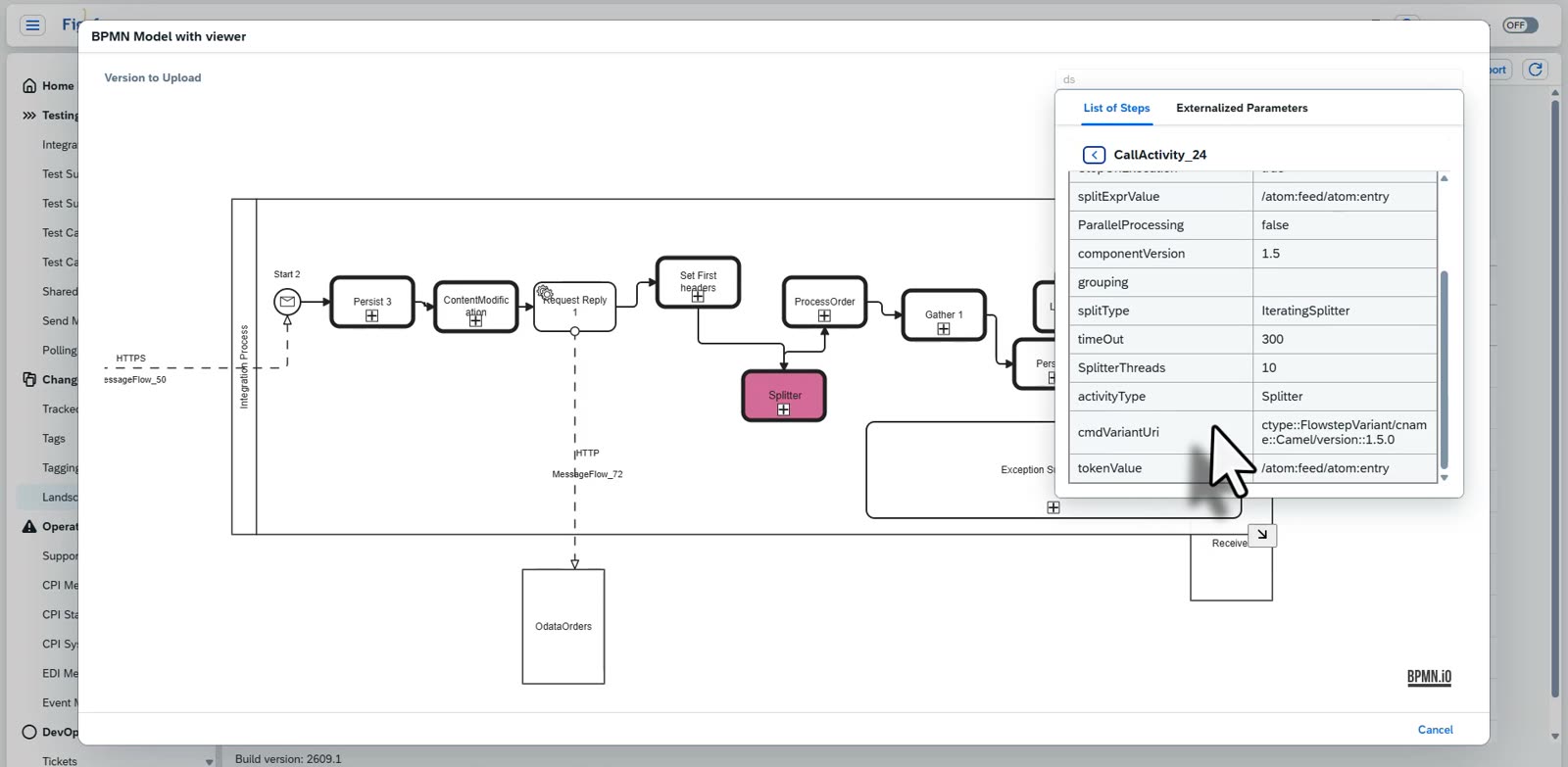Open the BPMN.iO logo link
This screenshot has height=767, width=1568.
click(x=1429, y=677)
